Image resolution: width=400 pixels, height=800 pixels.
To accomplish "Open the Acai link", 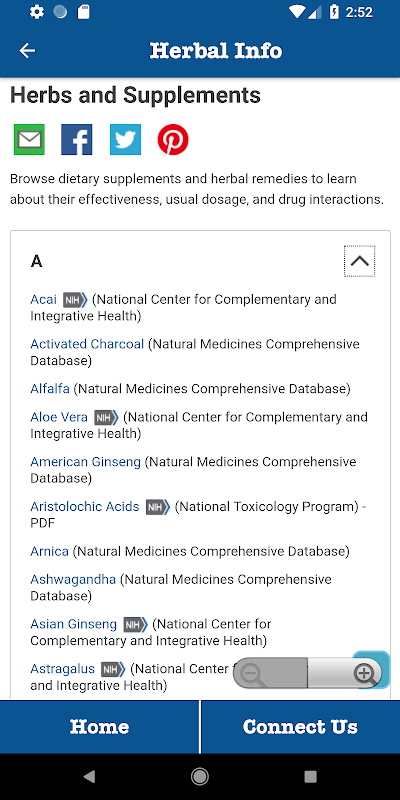I will pyautogui.click(x=43, y=299).
